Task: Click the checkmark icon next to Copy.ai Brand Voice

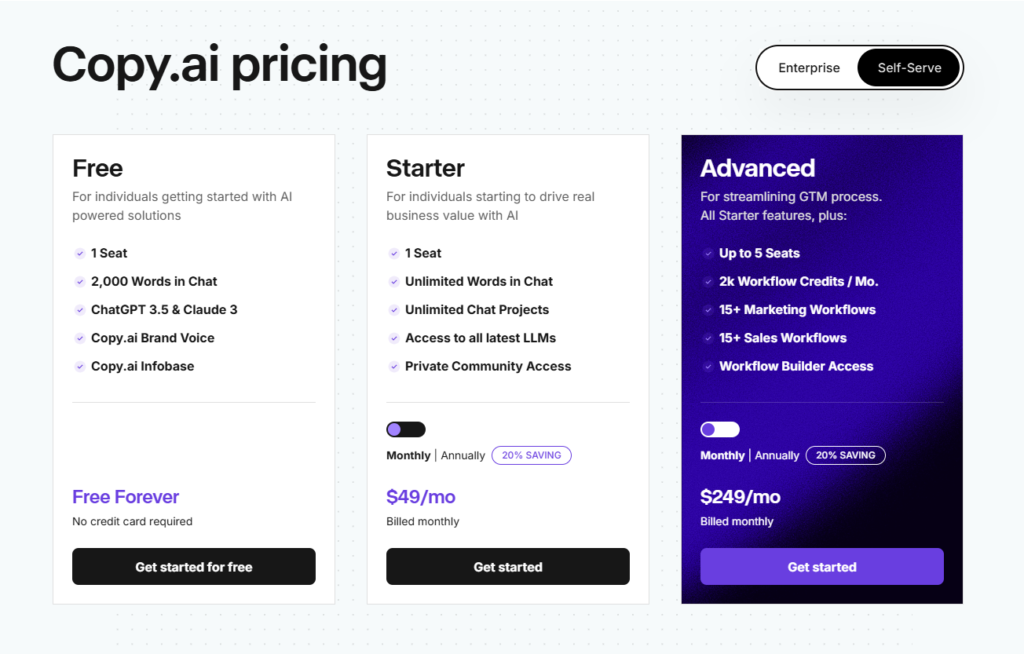Action: coord(80,338)
